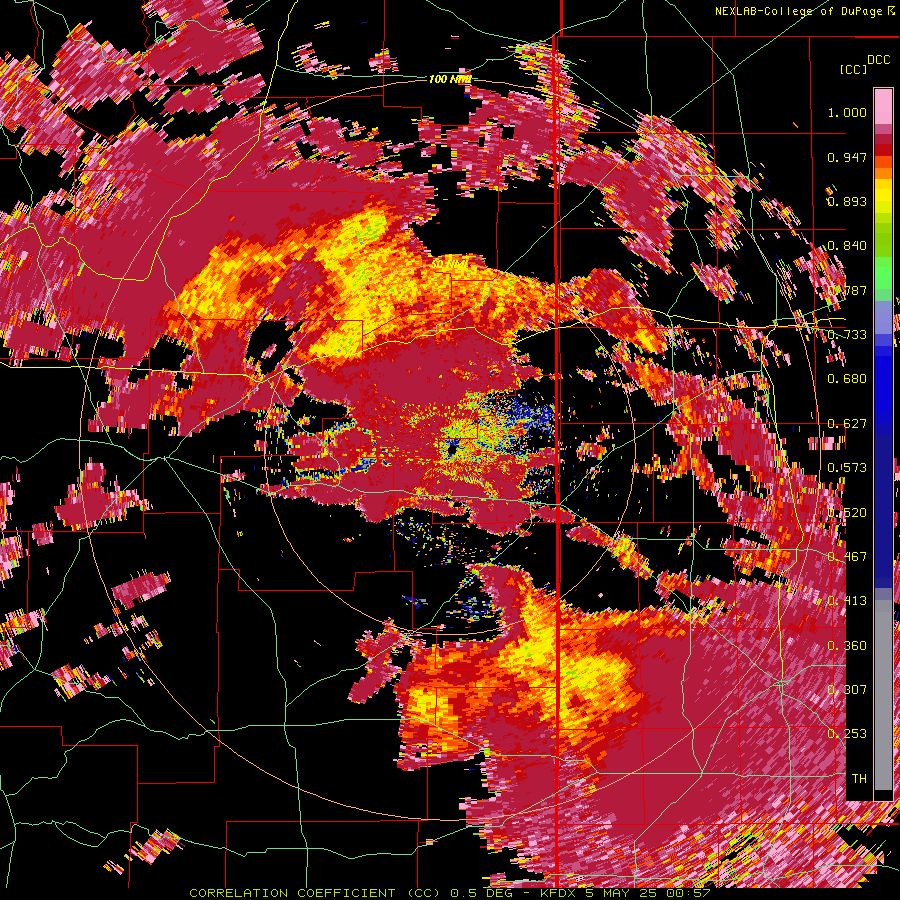
Task: Click the 100 NMI range ring label
Action: [x=450, y=79]
